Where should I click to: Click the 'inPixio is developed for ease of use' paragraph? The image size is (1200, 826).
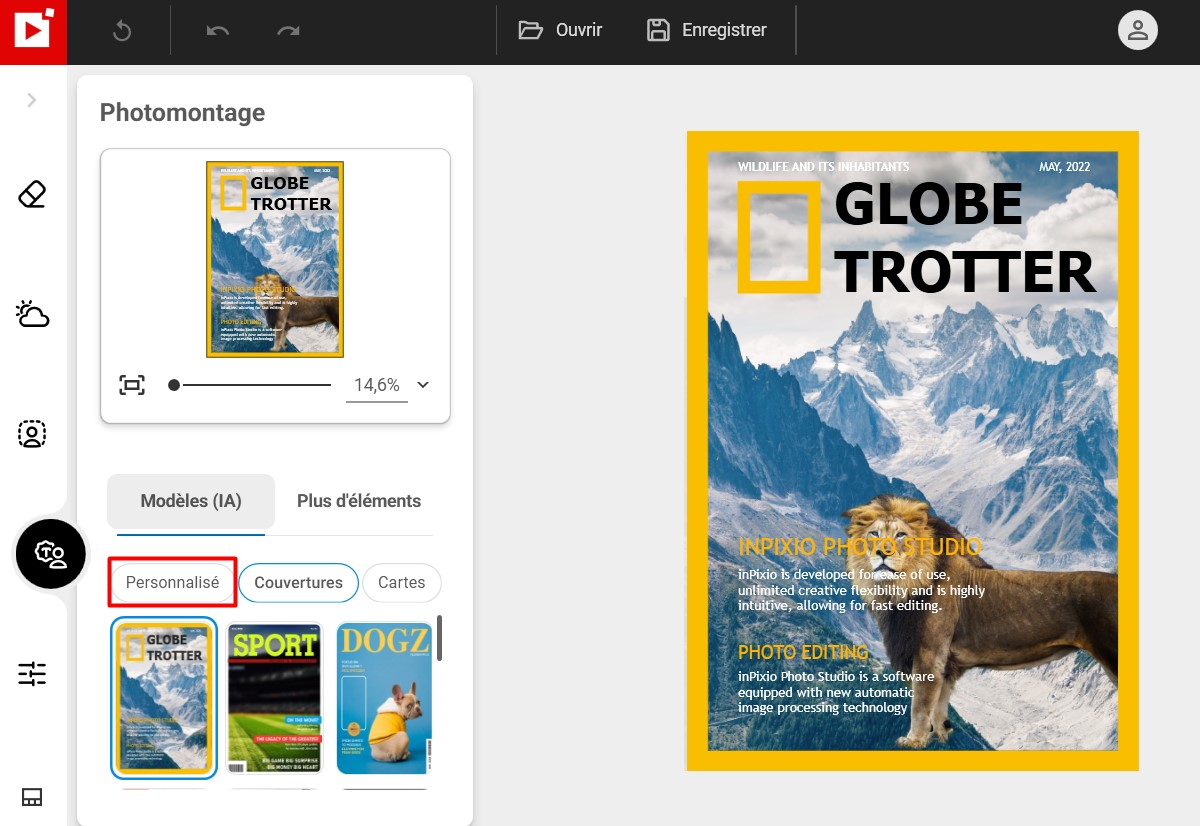tap(861, 590)
